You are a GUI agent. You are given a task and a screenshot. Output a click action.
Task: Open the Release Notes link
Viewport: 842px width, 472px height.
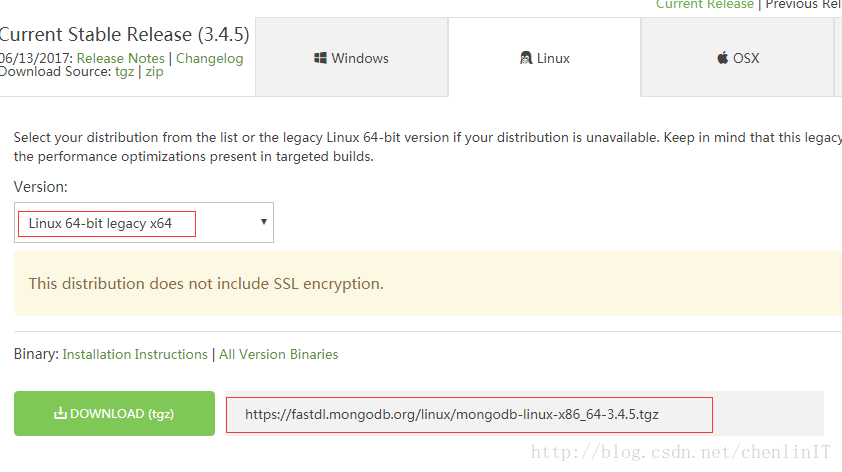pos(120,59)
